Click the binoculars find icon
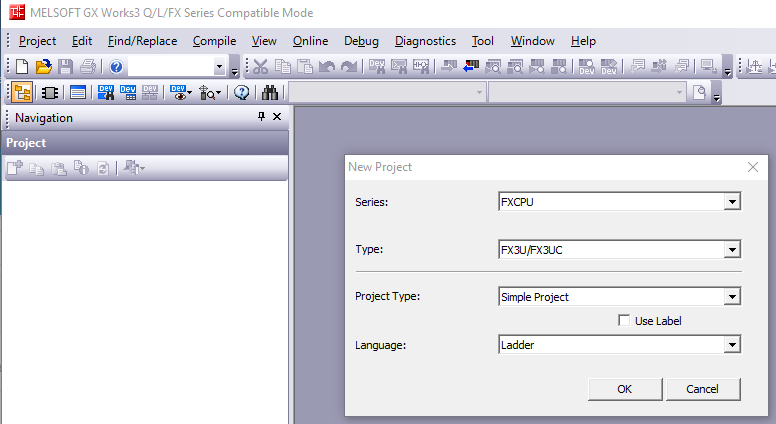 (x=270, y=93)
